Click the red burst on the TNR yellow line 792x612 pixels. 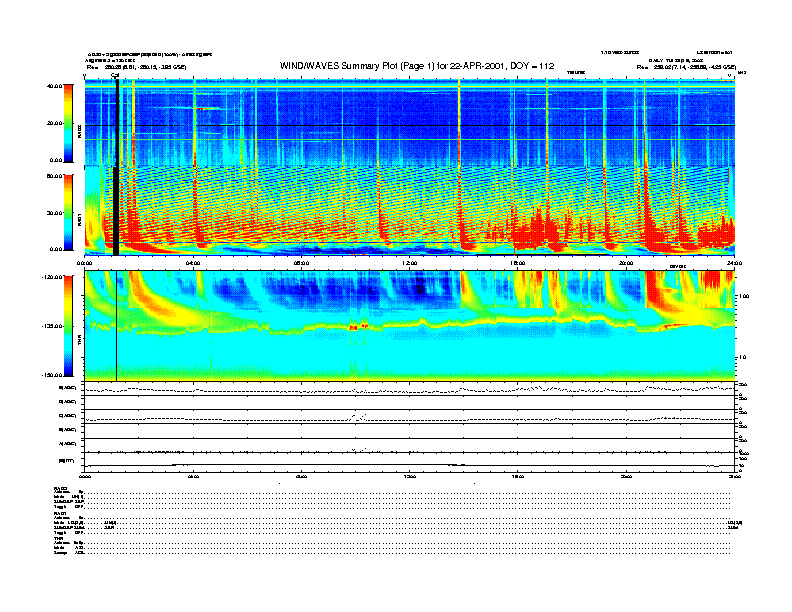[355, 326]
